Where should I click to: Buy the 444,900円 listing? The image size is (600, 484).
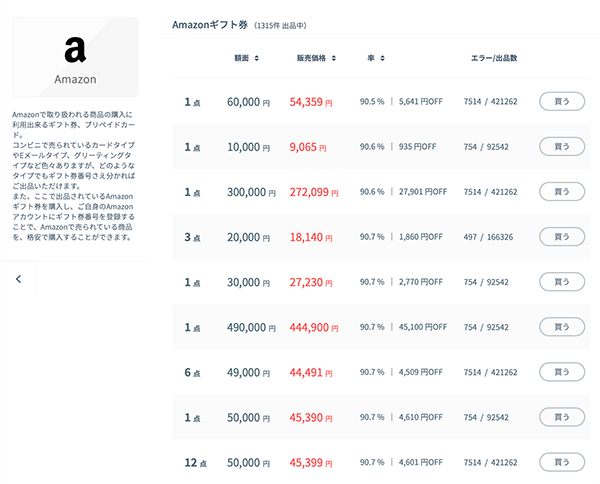click(562, 327)
